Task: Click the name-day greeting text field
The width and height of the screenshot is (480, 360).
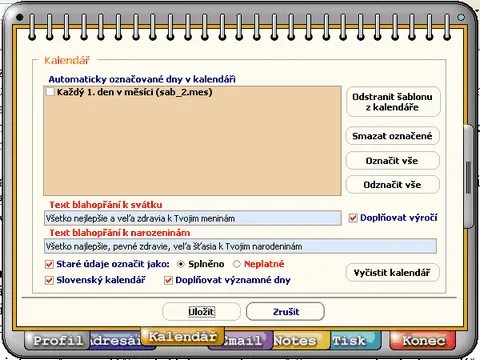Action: (x=193, y=218)
